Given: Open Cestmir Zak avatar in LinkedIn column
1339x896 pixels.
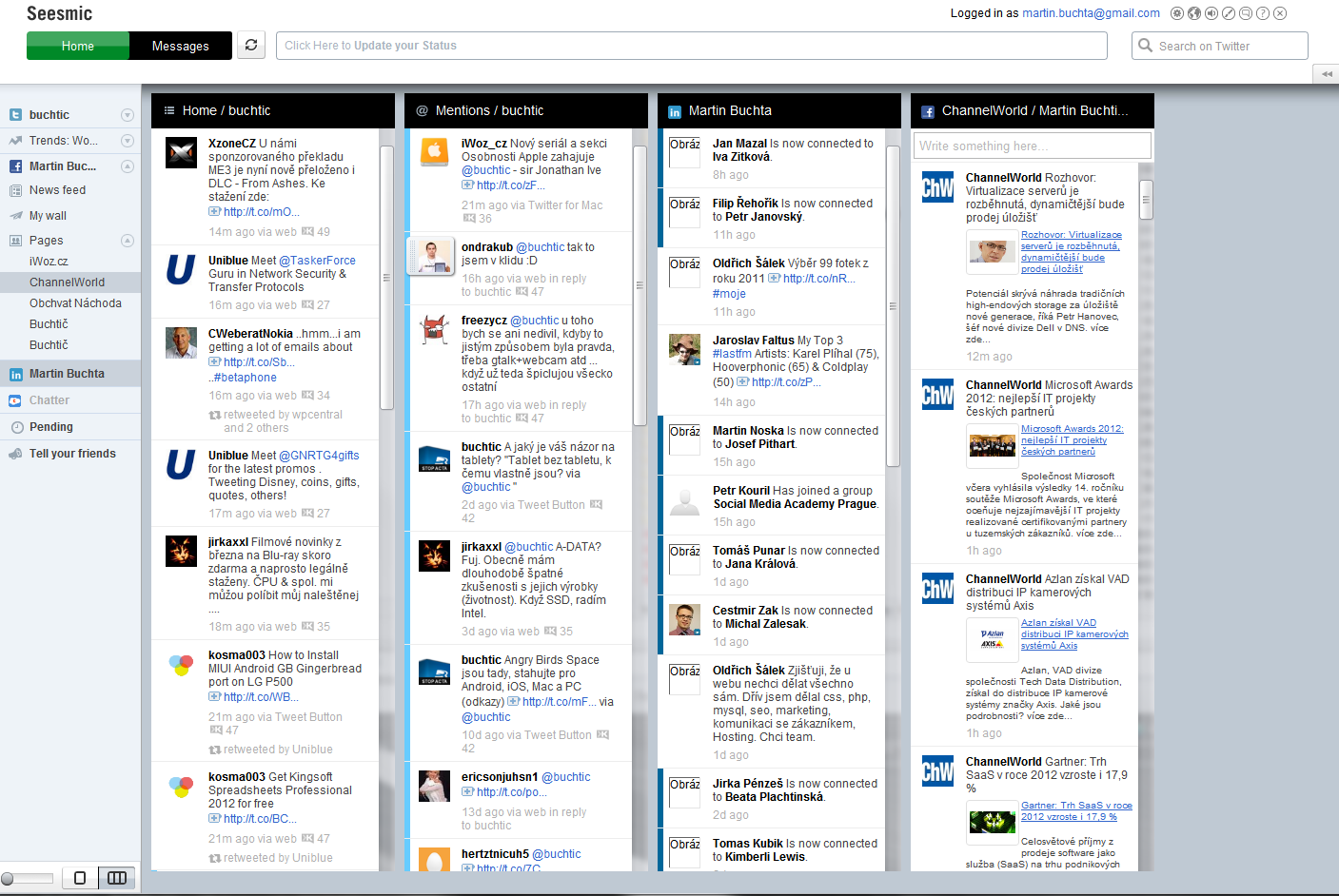Looking at the screenshot, I should [x=684, y=619].
